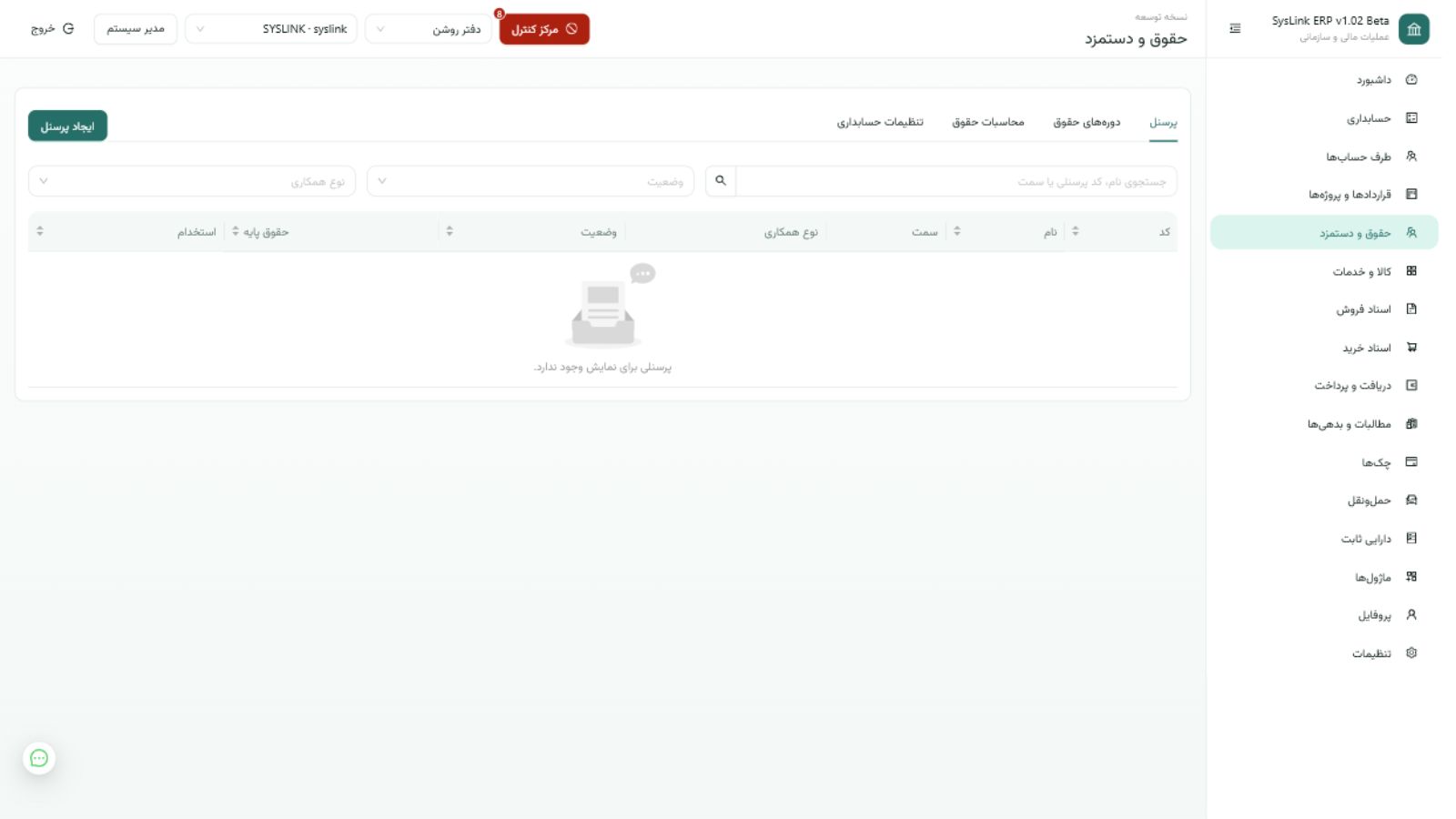Screen dimensions: 1456x819
Task: Switch to the محاسبات حقوق tab
Action: click(x=988, y=122)
